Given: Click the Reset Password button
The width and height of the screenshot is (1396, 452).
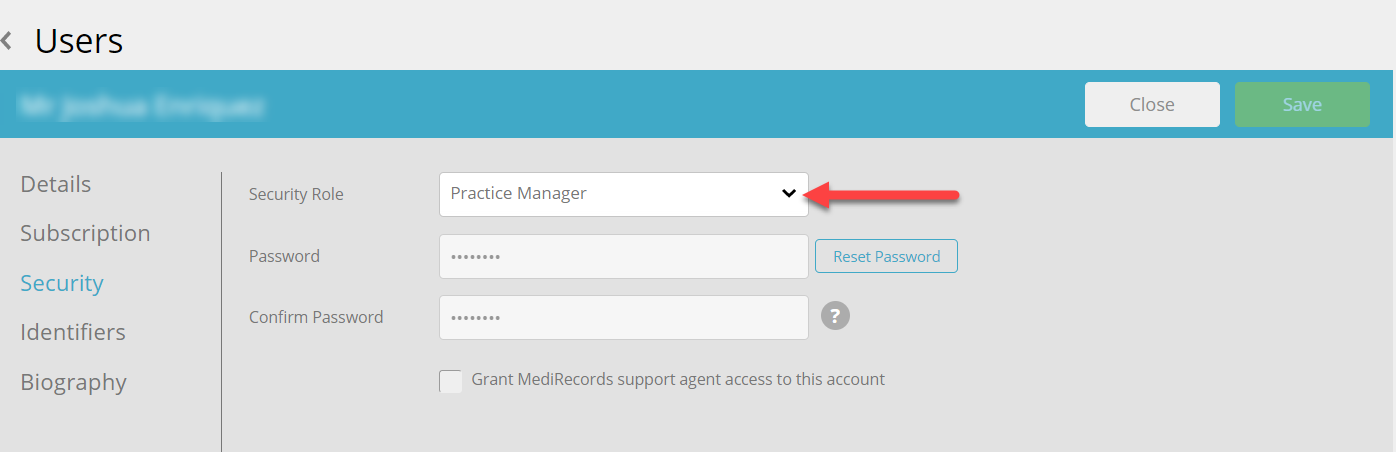Looking at the screenshot, I should (887, 256).
